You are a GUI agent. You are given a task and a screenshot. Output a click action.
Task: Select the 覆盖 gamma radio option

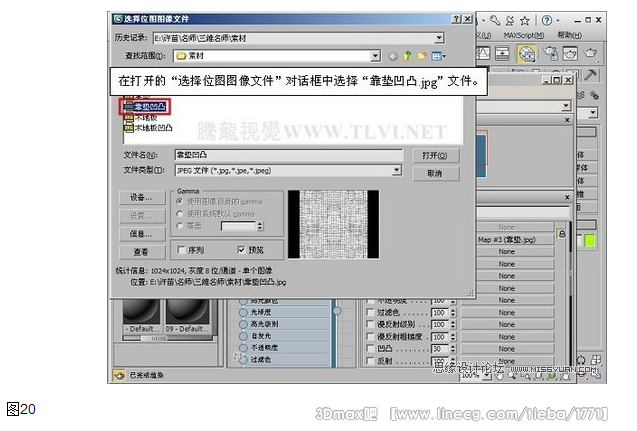180,225
